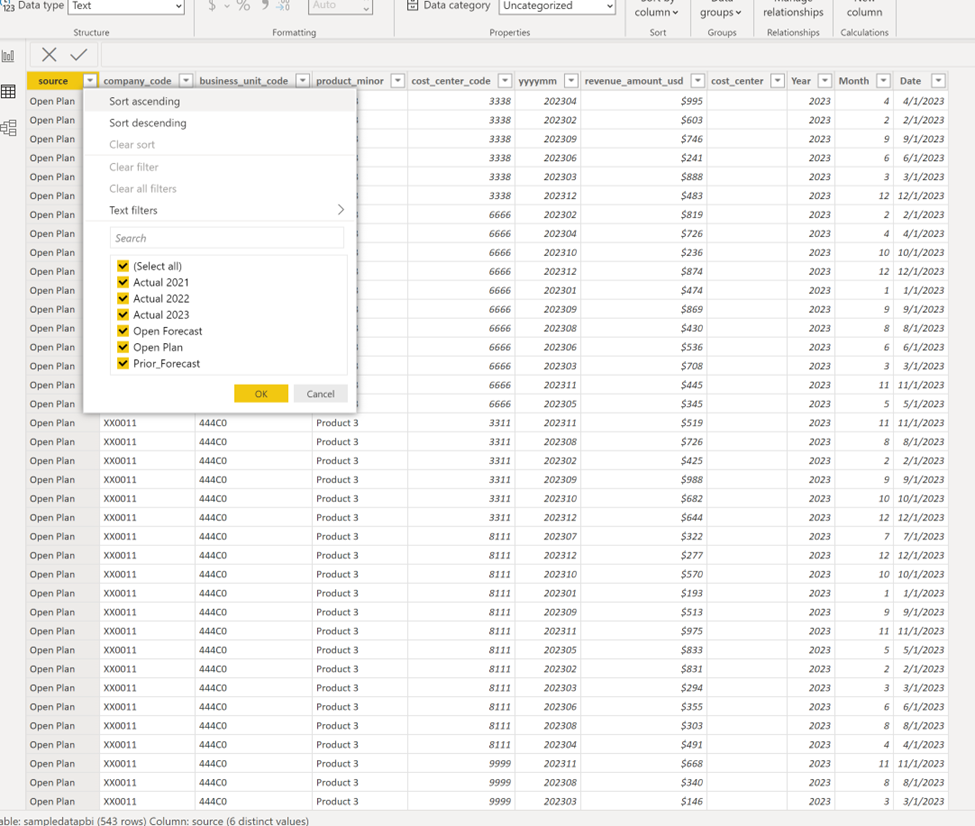
Task: Uncheck the Open Plan checkbox
Action: [x=122, y=347]
